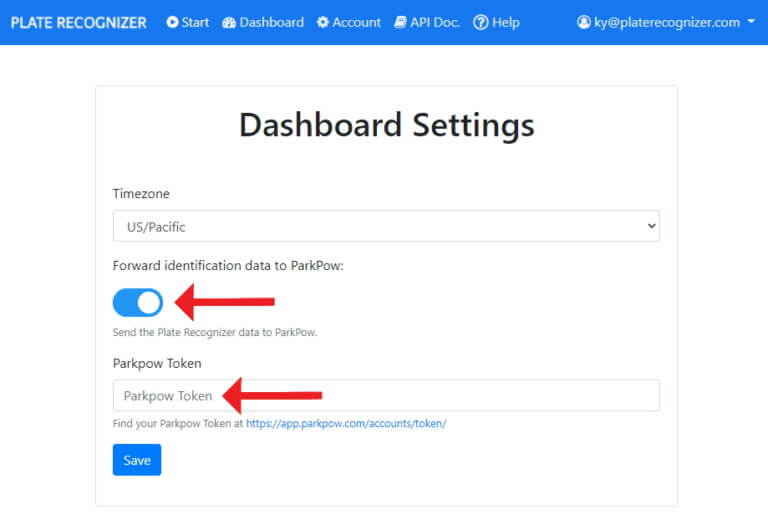The image size is (768, 525).
Task: Open the US/Pacific timezone dropdown
Action: click(x=386, y=226)
